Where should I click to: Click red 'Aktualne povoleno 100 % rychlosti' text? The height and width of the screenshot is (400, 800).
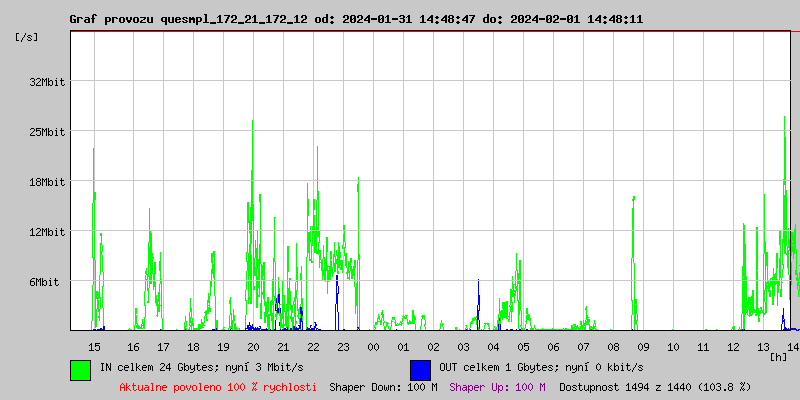coord(218,386)
